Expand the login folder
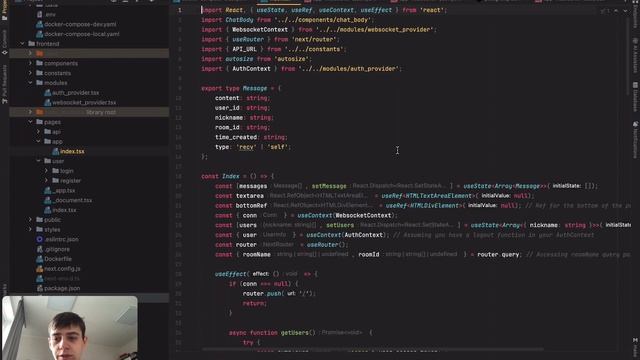640x360 pixels. point(47,171)
